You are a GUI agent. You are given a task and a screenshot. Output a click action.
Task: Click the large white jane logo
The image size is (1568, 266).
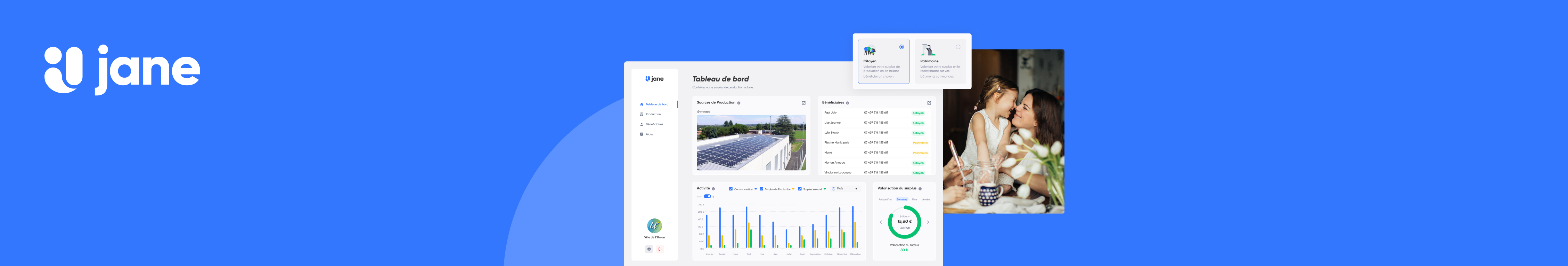pyautogui.click(x=122, y=70)
